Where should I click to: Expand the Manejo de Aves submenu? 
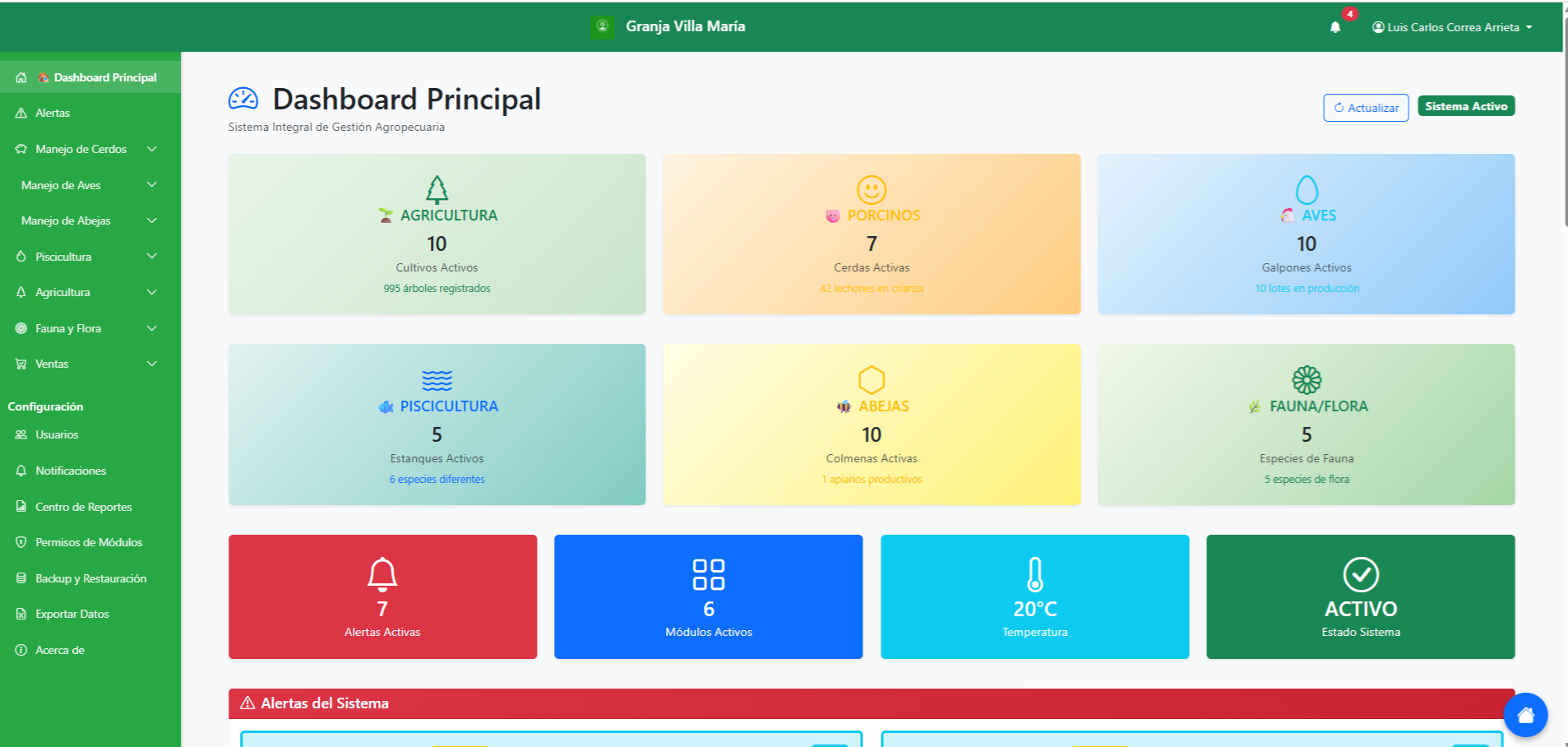[x=90, y=185]
